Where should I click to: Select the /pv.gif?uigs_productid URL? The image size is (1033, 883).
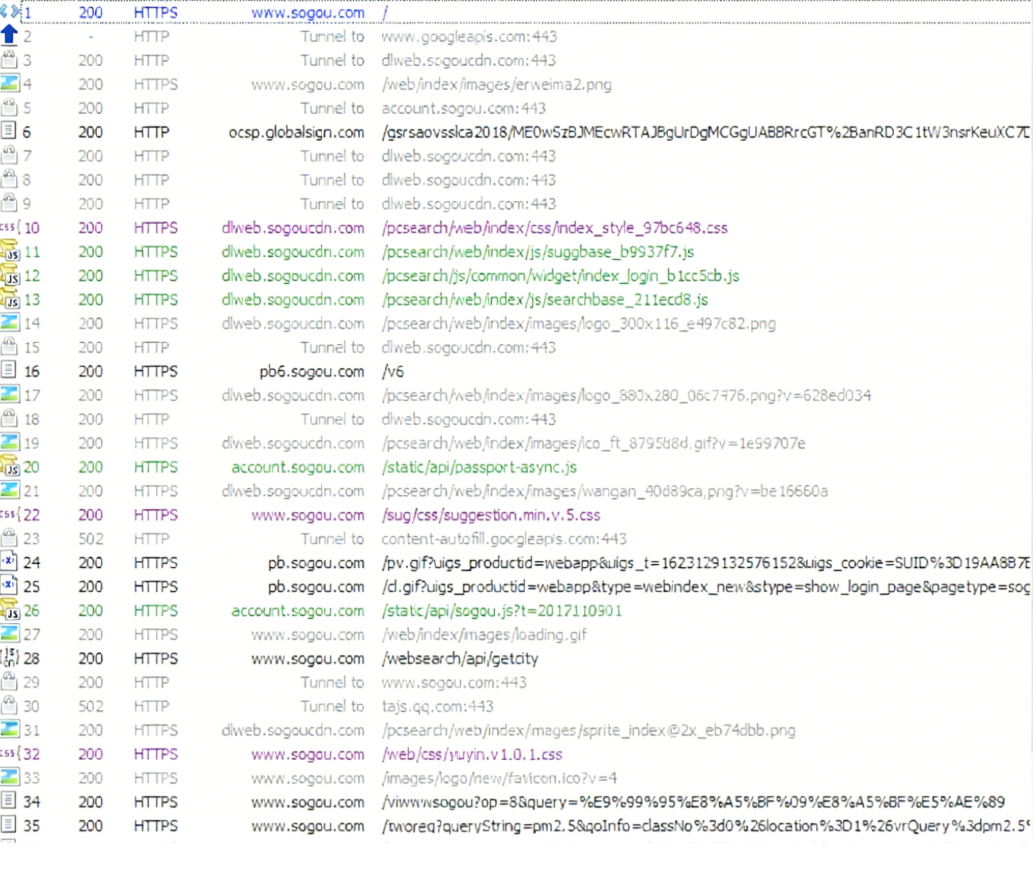706,563
